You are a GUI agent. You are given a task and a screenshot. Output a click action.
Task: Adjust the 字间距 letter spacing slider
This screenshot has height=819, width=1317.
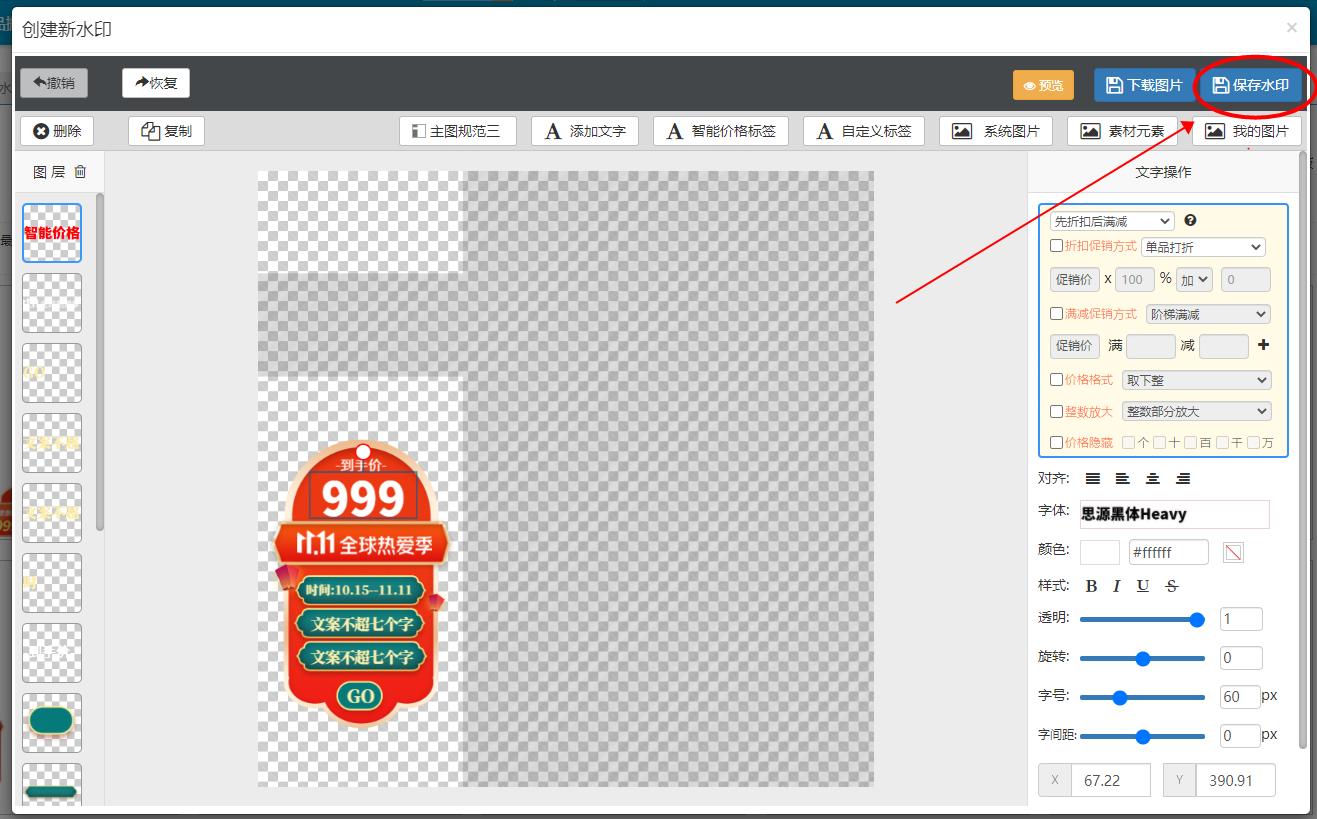click(1142, 737)
